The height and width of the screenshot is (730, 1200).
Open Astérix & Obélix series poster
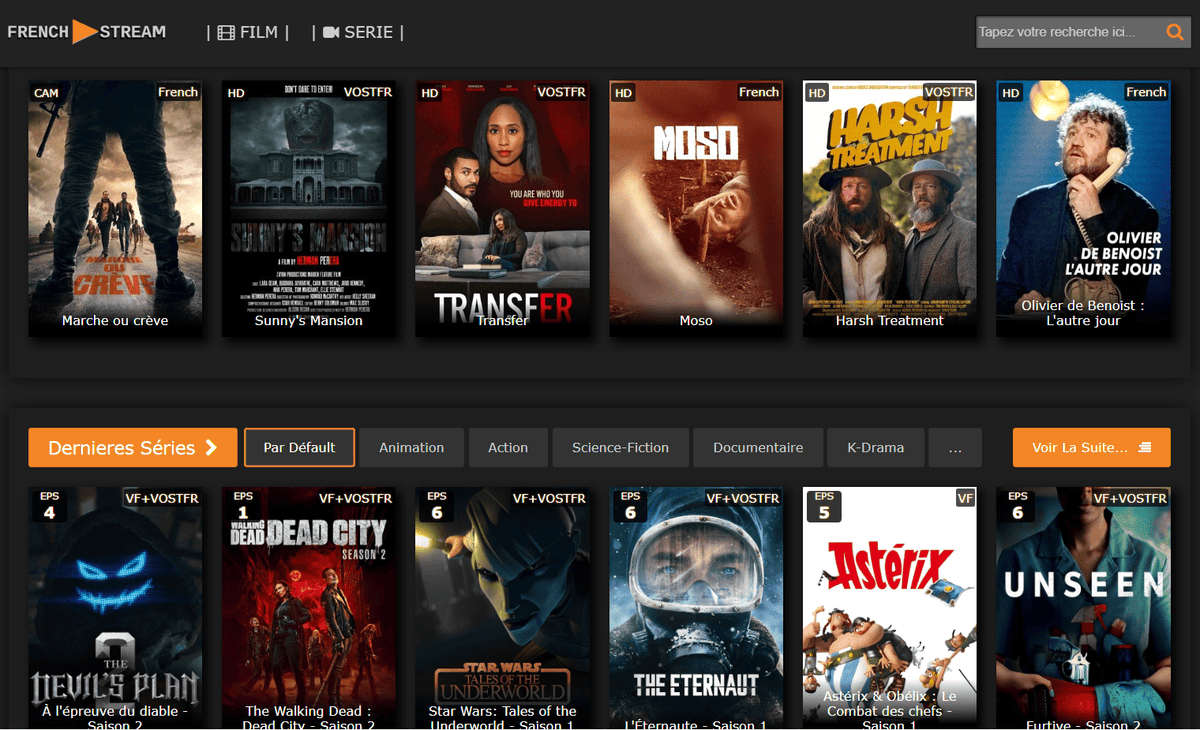pyautogui.click(x=890, y=608)
